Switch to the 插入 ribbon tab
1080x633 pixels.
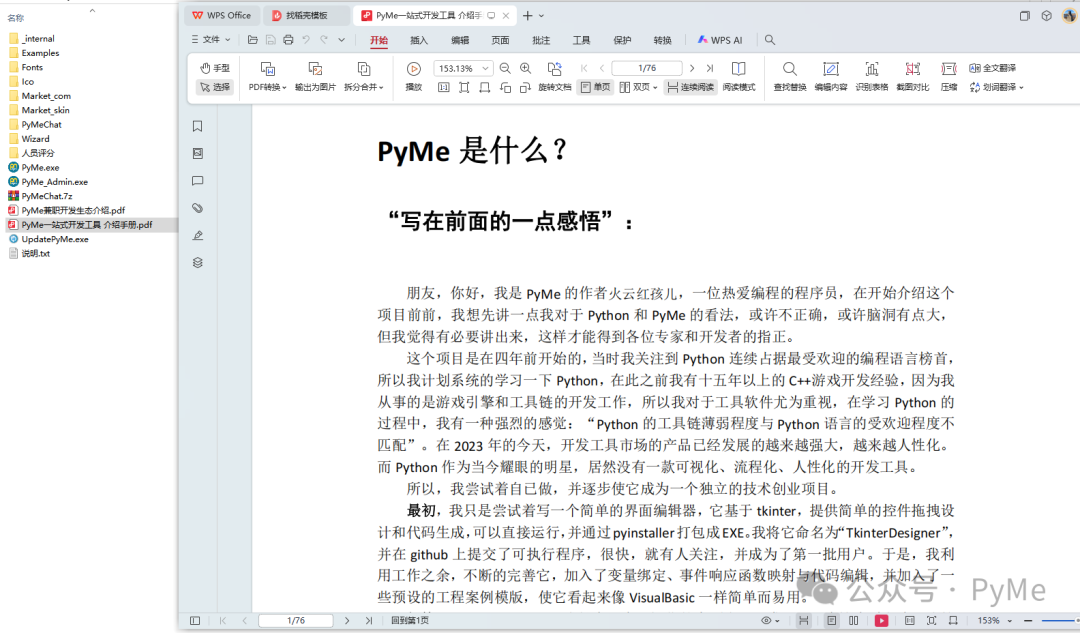[418, 40]
